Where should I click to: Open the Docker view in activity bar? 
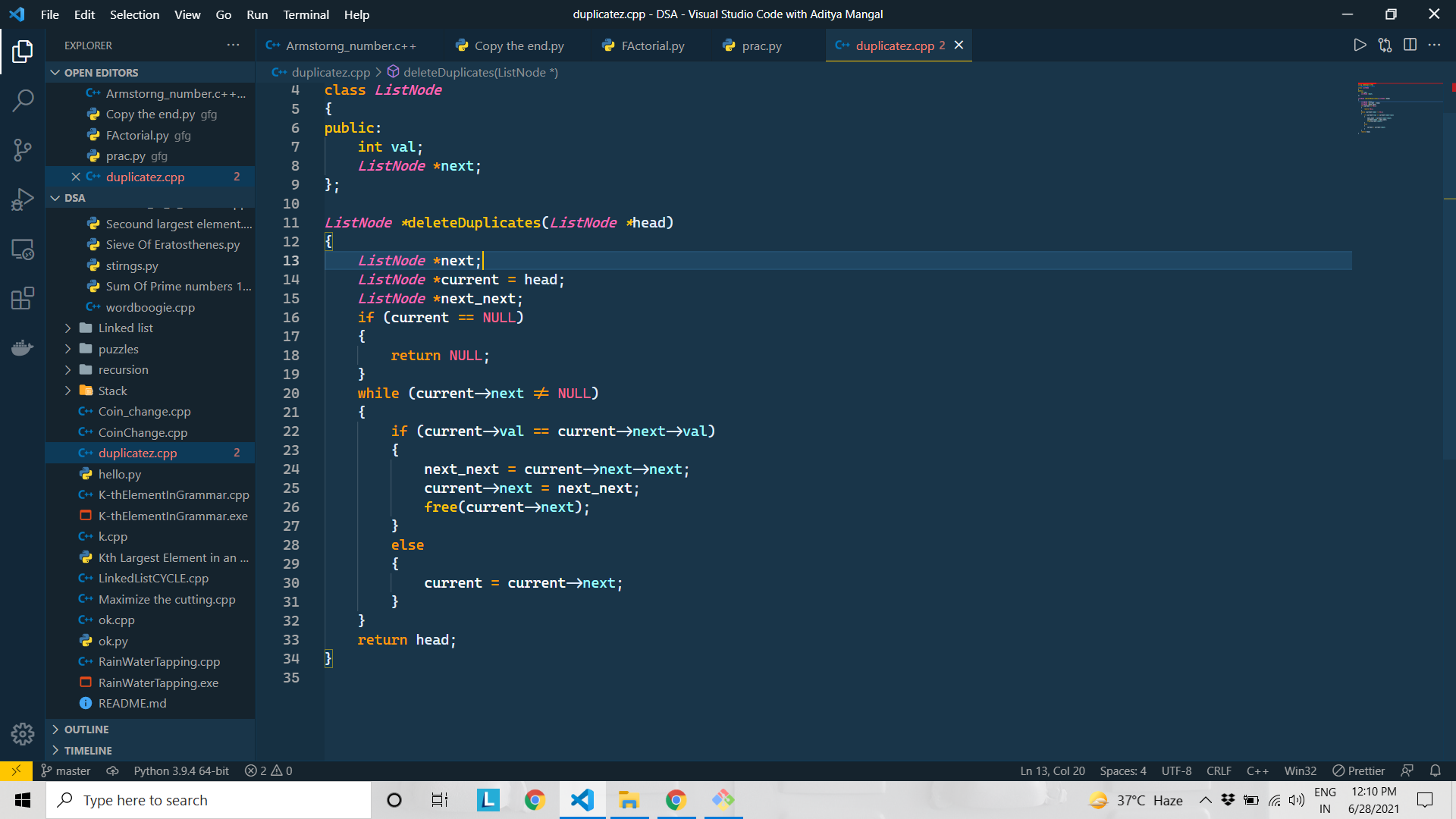[x=23, y=348]
